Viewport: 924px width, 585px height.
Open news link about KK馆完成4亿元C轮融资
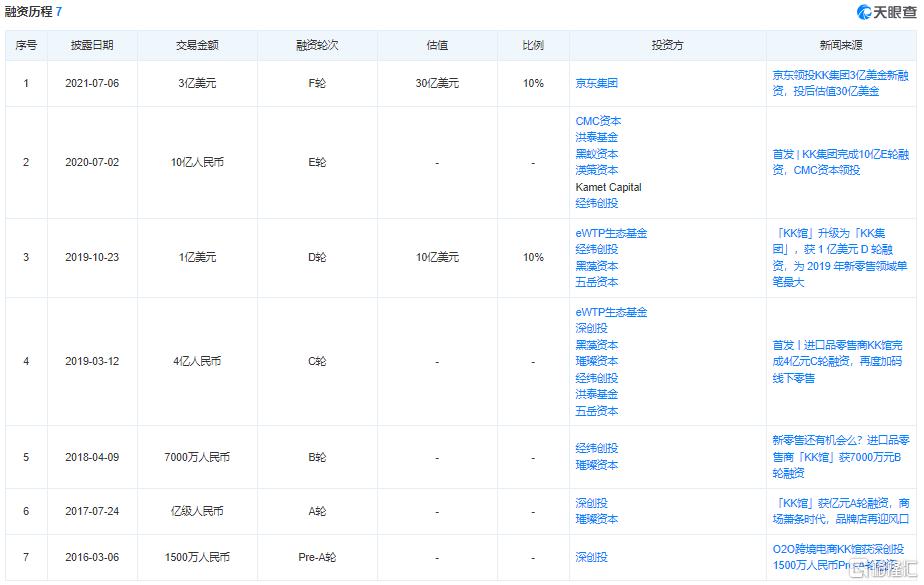pyautogui.click(x=837, y=361)
